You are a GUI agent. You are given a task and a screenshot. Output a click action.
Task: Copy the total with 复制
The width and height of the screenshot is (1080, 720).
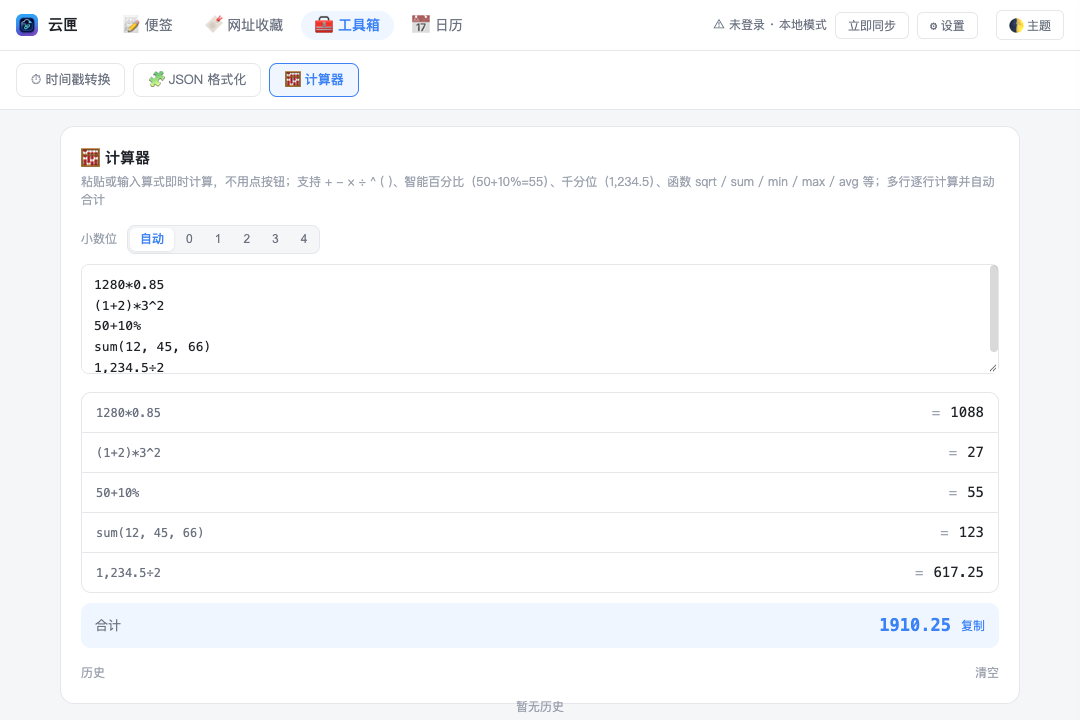click(973, 626)
